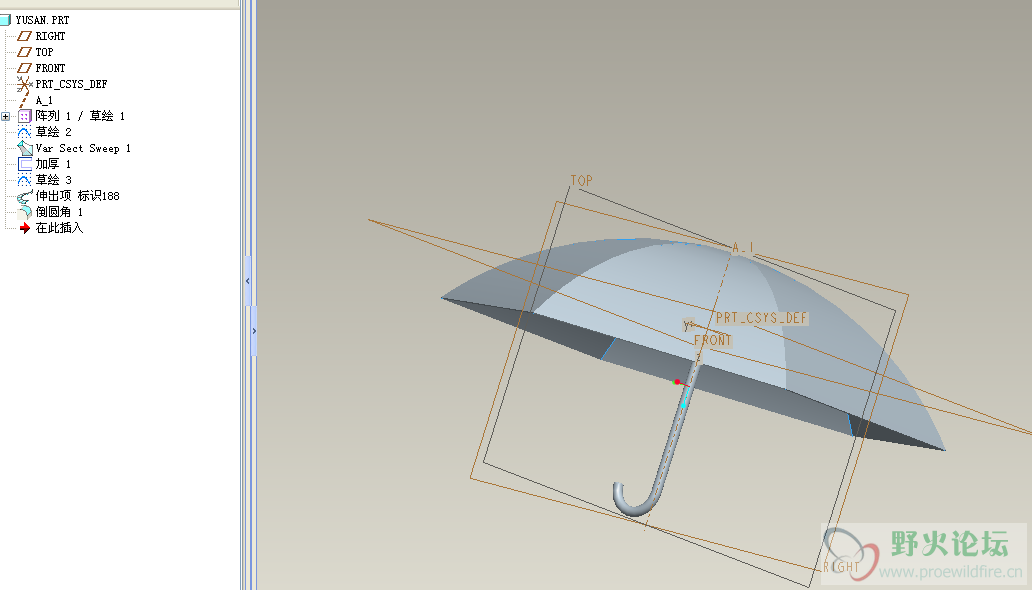
Task: Click the TOP datum plane icon in tree
Action: click(24, 52)
